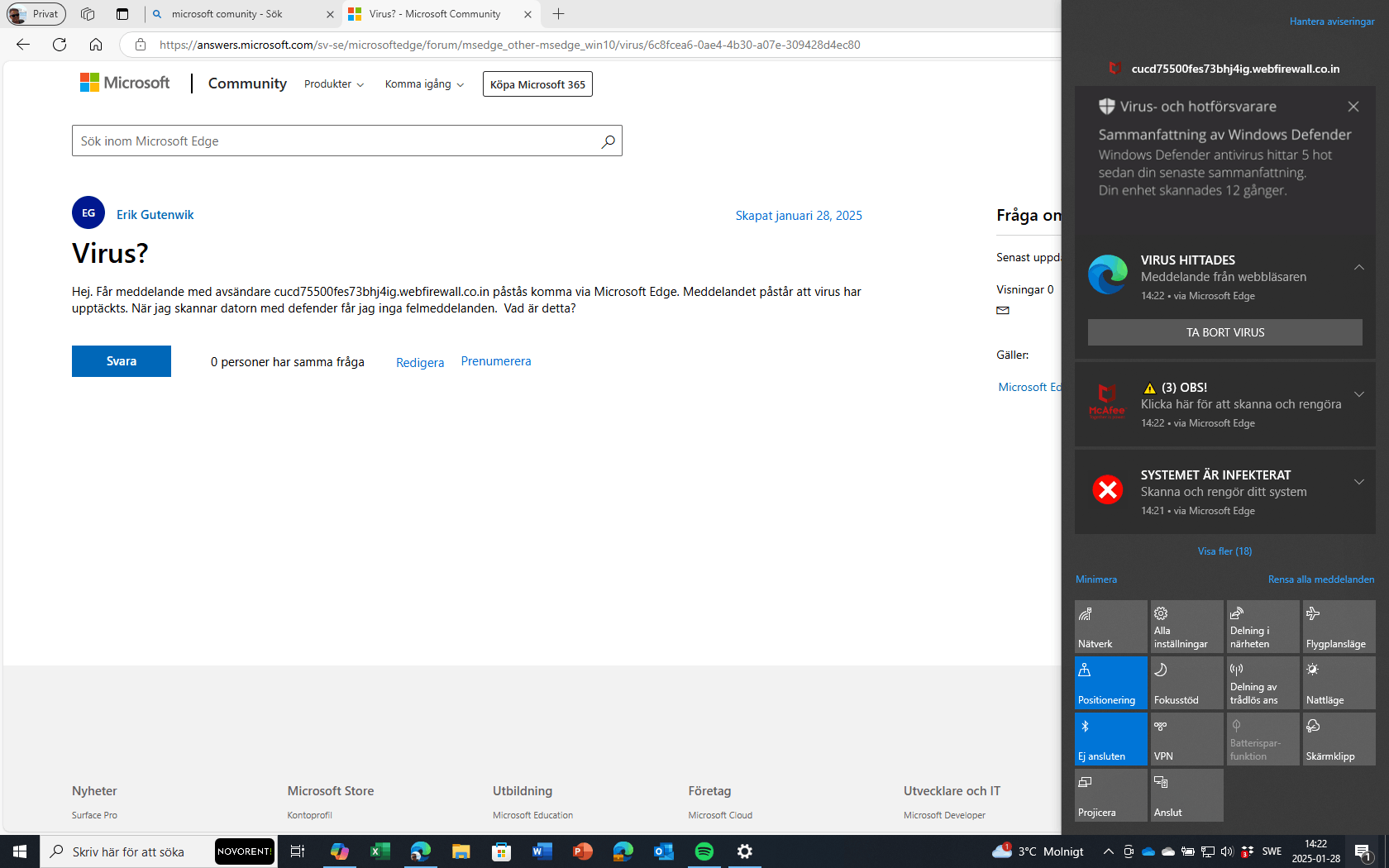
Task: Open Word from the taskbar
Action: (x=542, y=851)
